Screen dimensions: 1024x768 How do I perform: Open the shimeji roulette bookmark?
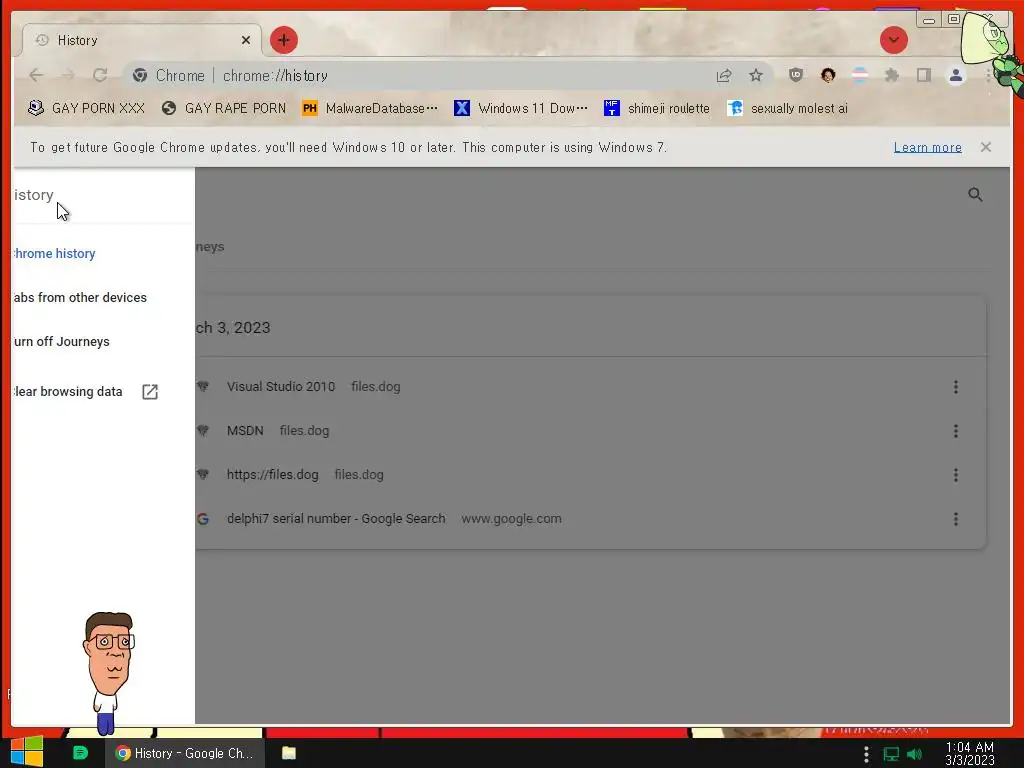tap(656, 108)
